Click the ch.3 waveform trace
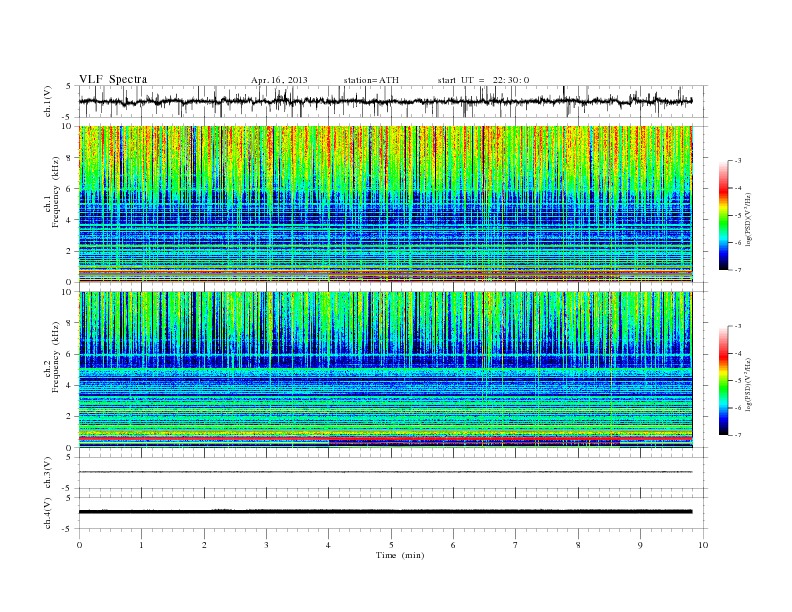The height and width of the screenshot is (612, 792). point(385,472)
